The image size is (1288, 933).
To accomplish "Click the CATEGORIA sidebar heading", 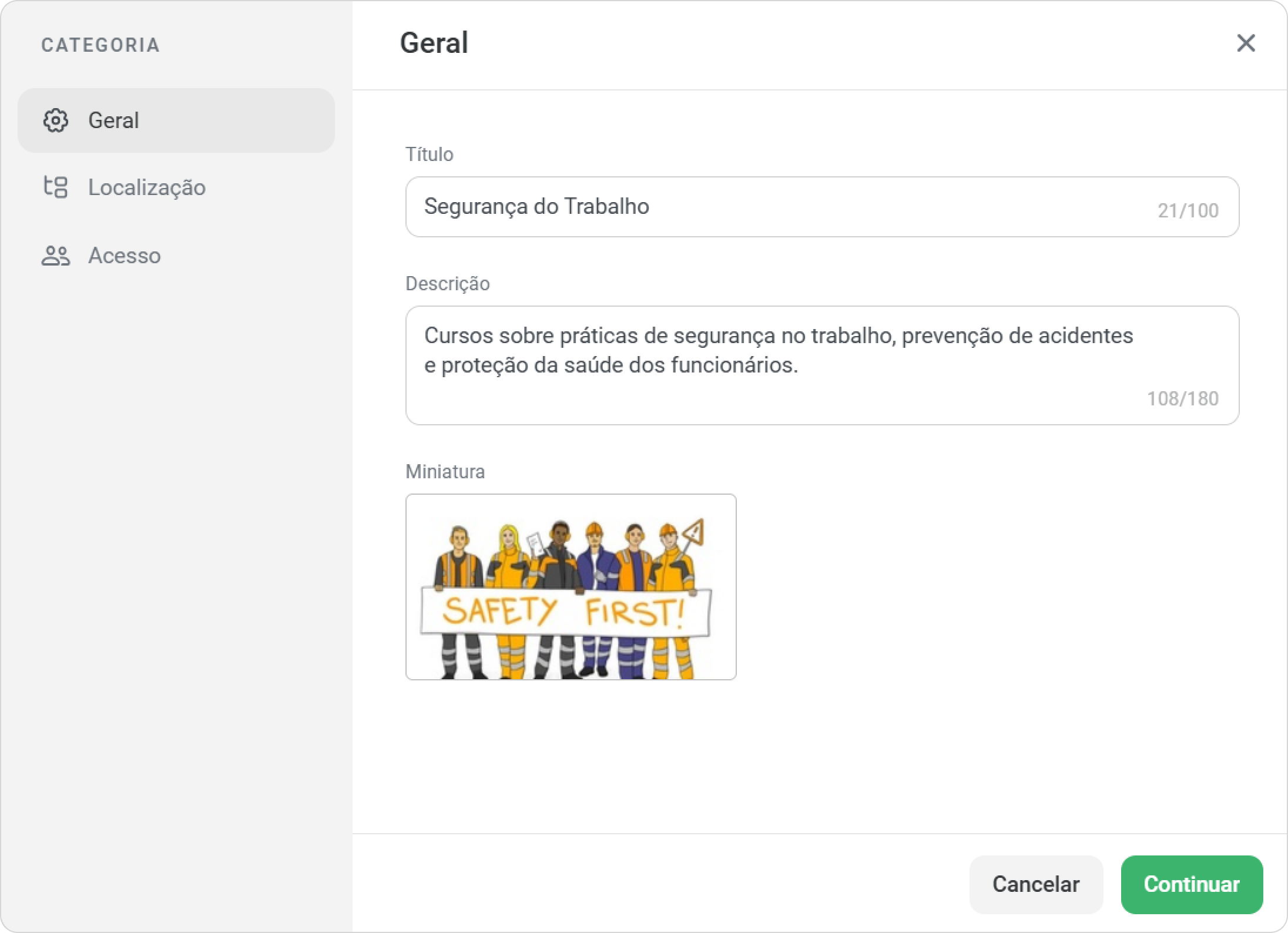I will (x=100, y=45).
